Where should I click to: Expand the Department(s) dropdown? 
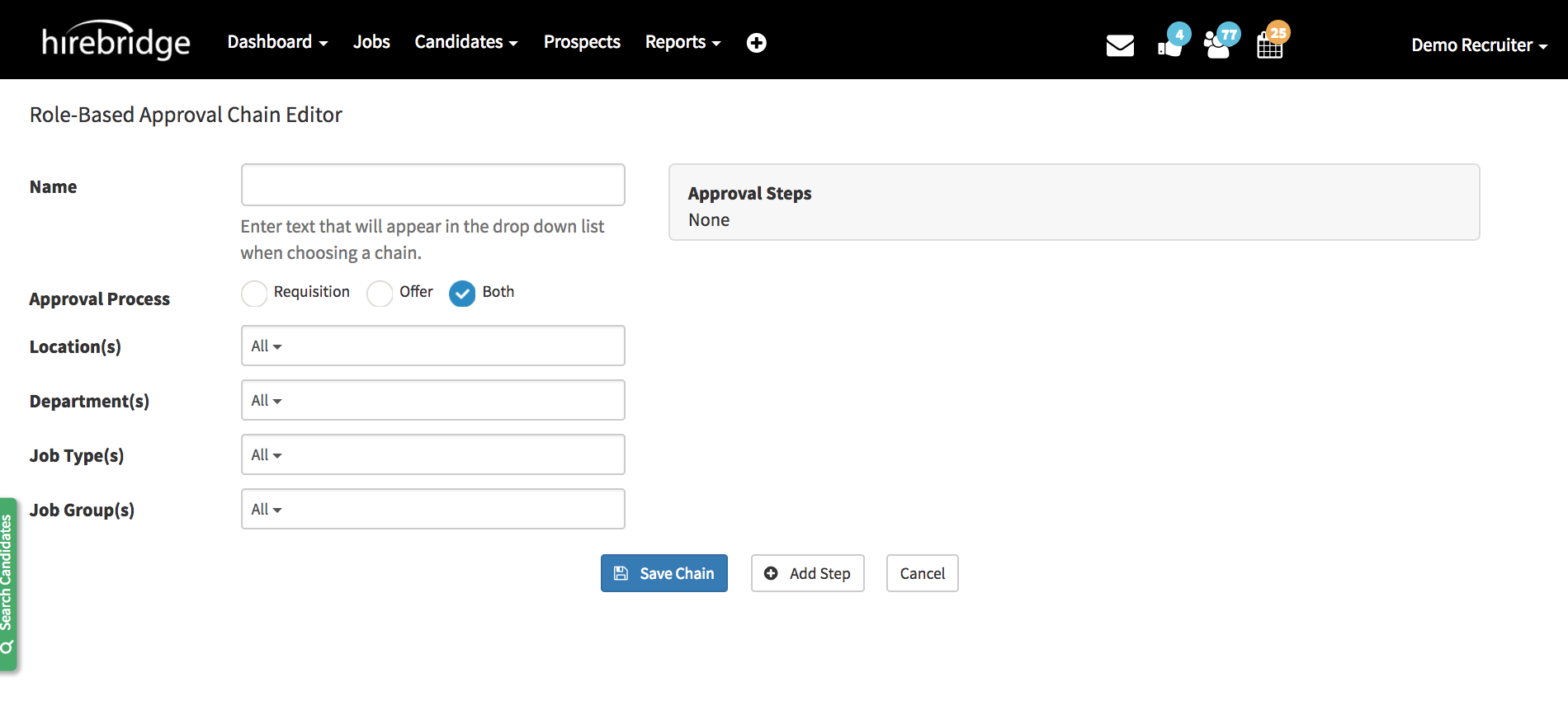[432, 400]
